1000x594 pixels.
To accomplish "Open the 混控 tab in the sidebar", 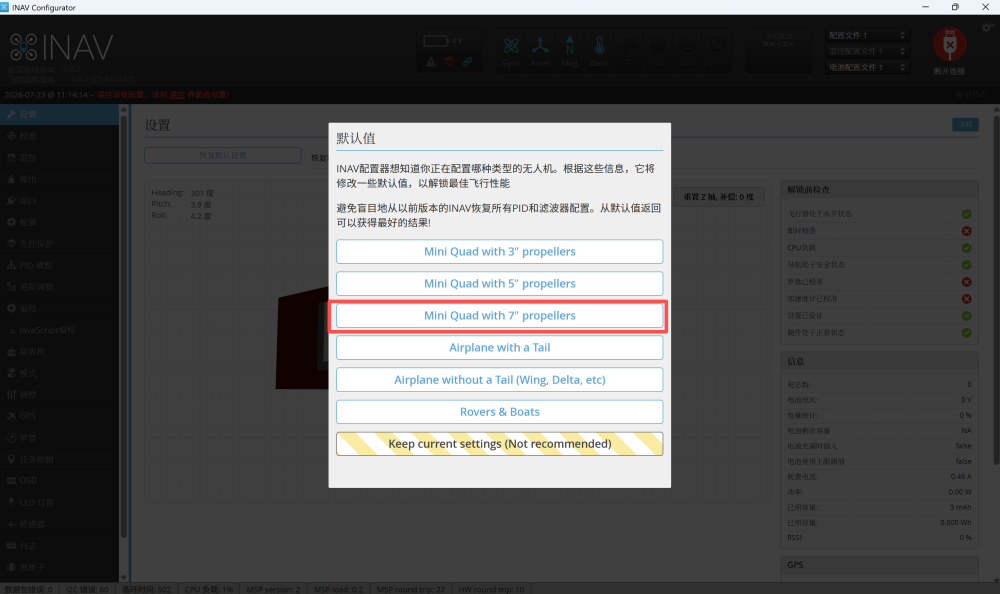I will (59, 158).
